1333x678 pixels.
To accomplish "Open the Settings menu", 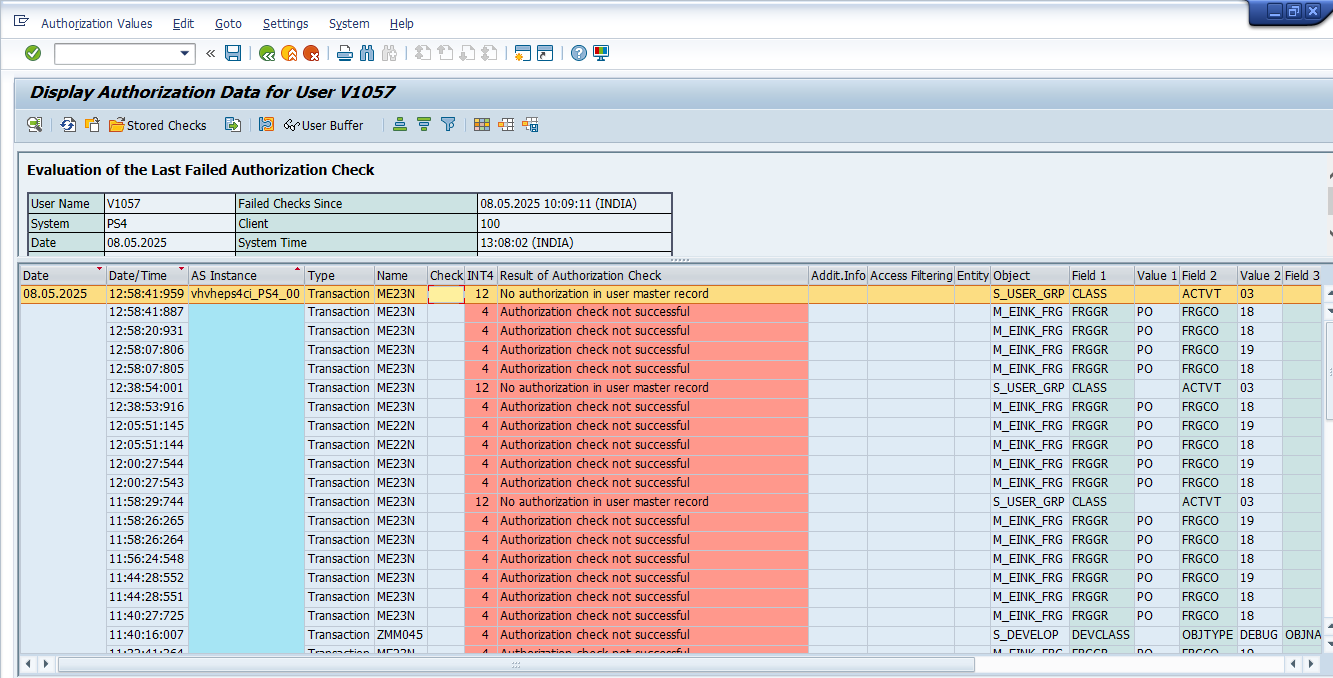I will tap(285, 23).
